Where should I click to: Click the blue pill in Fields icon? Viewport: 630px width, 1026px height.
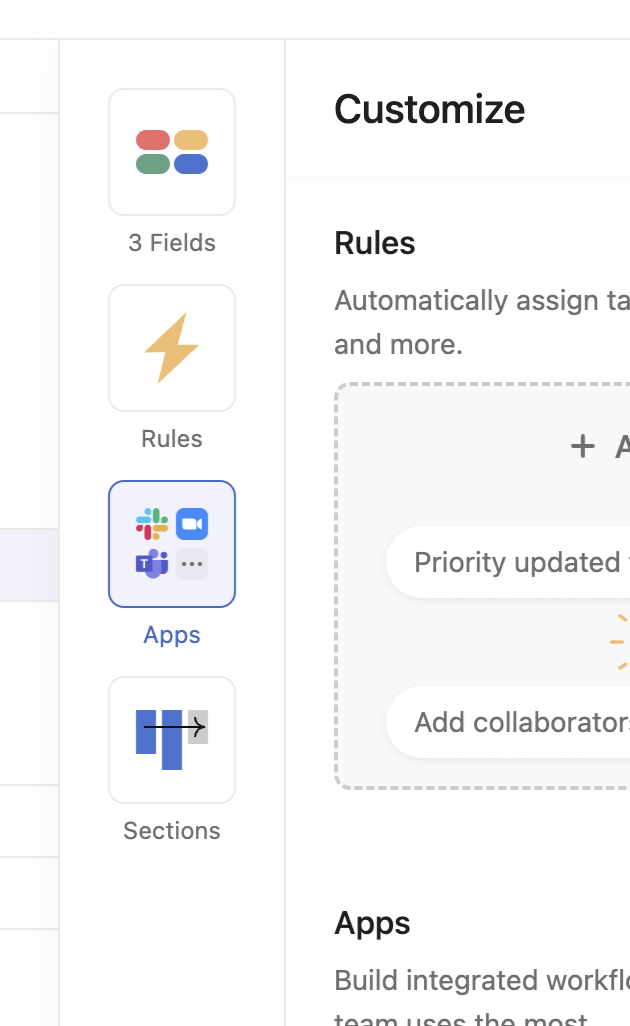pos(191,164)
